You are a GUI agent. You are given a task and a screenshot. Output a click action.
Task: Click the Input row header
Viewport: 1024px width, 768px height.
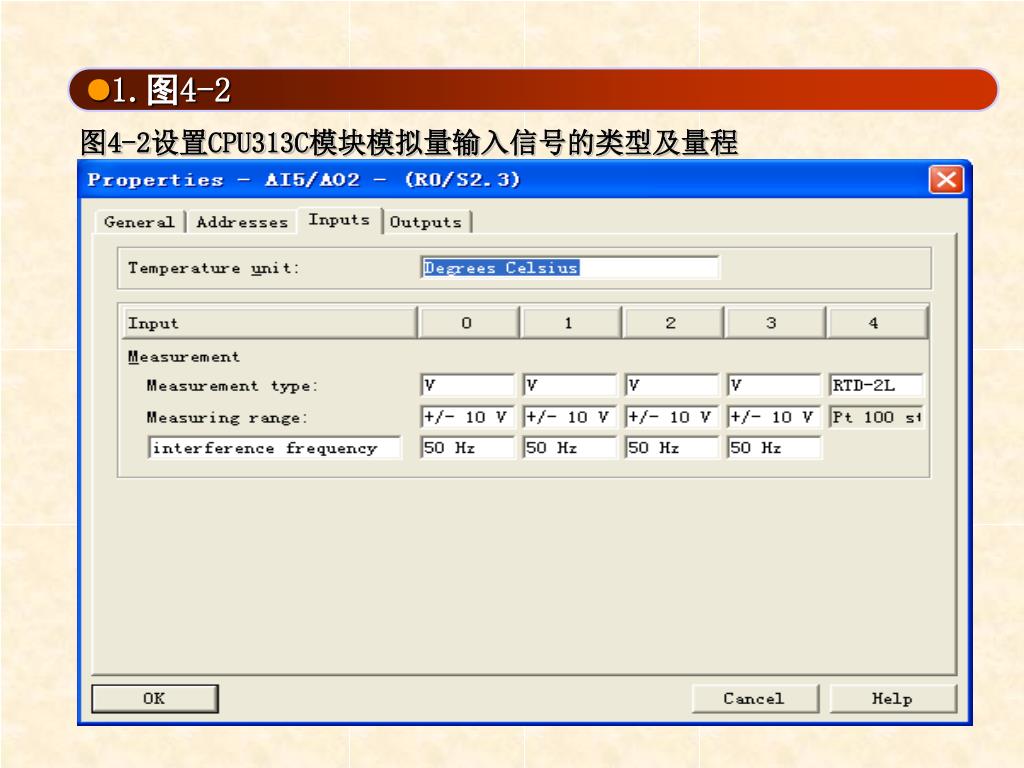(x=269, y=323)
